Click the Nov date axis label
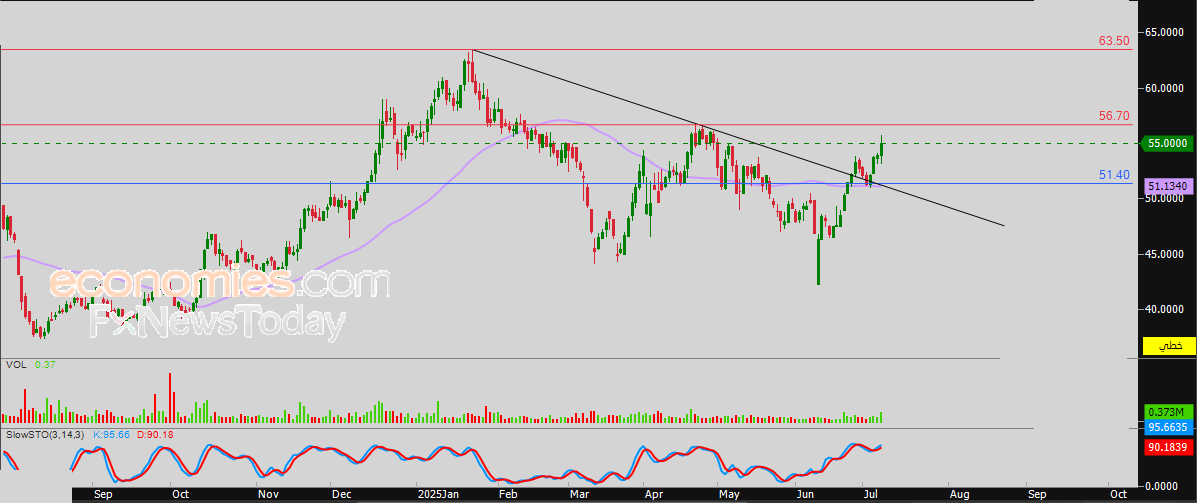The width and height of the screenshot is (1197, 503). click(x=268, y=494)
